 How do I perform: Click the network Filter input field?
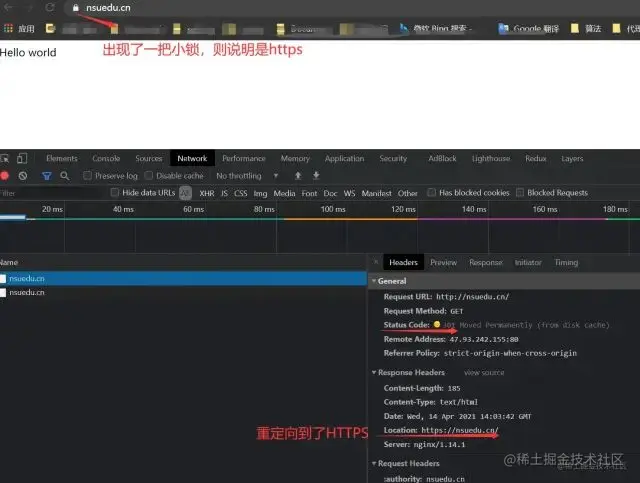tap(53, 193)
